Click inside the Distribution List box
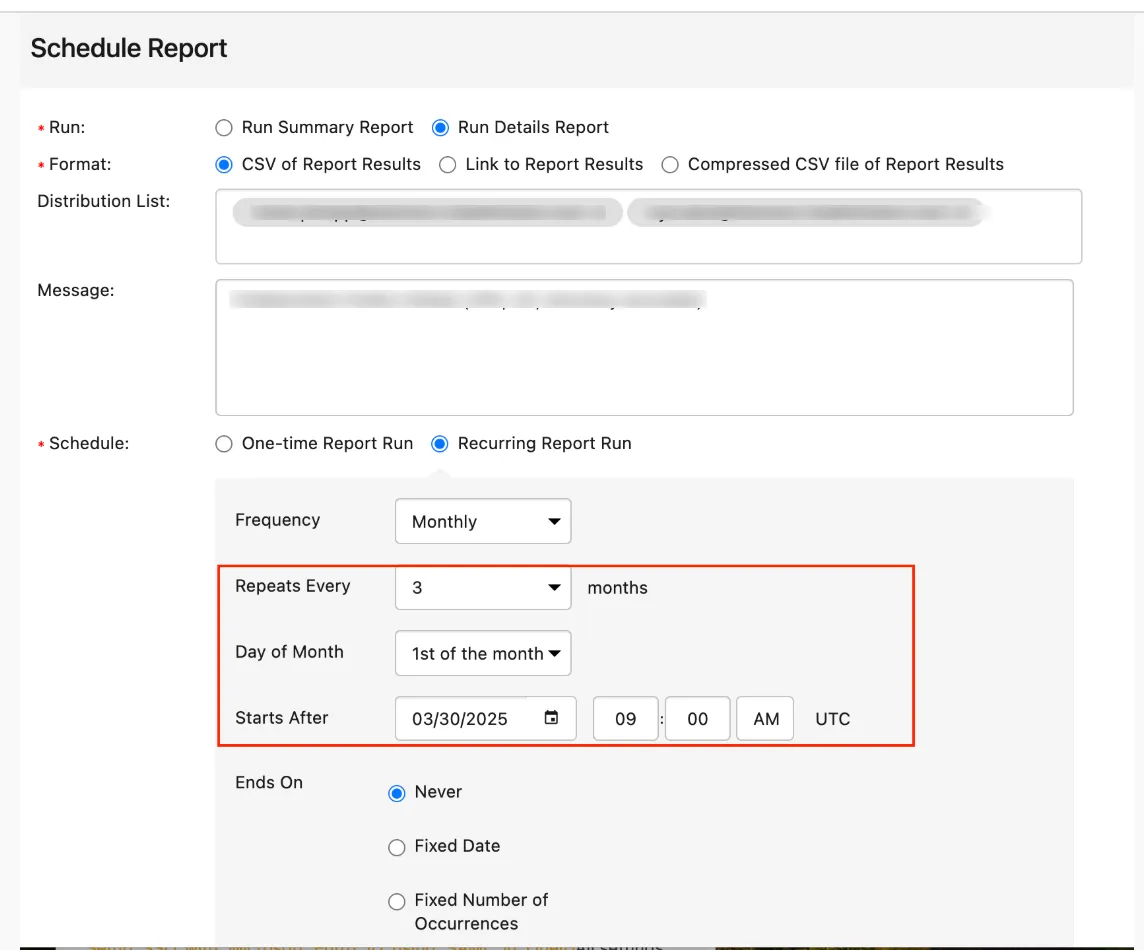1144x950 pixels. click(649, 226)
